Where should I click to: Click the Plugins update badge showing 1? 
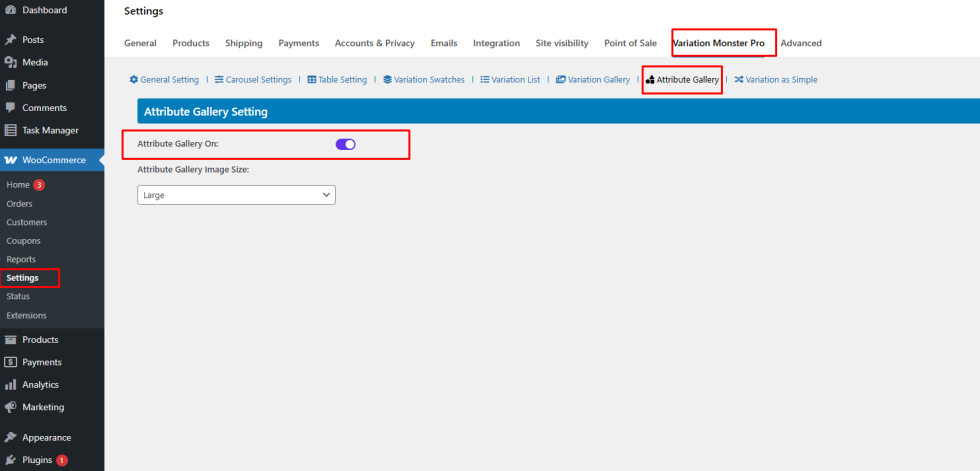pos(62,460)
